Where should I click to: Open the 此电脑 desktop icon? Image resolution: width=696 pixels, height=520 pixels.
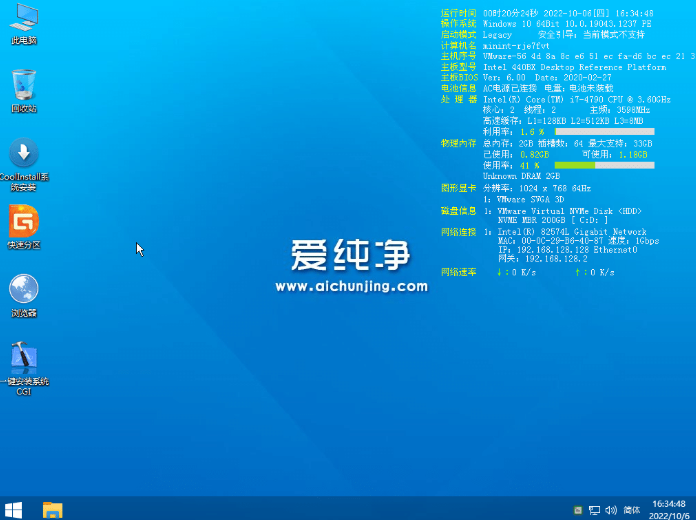(24, 24)
